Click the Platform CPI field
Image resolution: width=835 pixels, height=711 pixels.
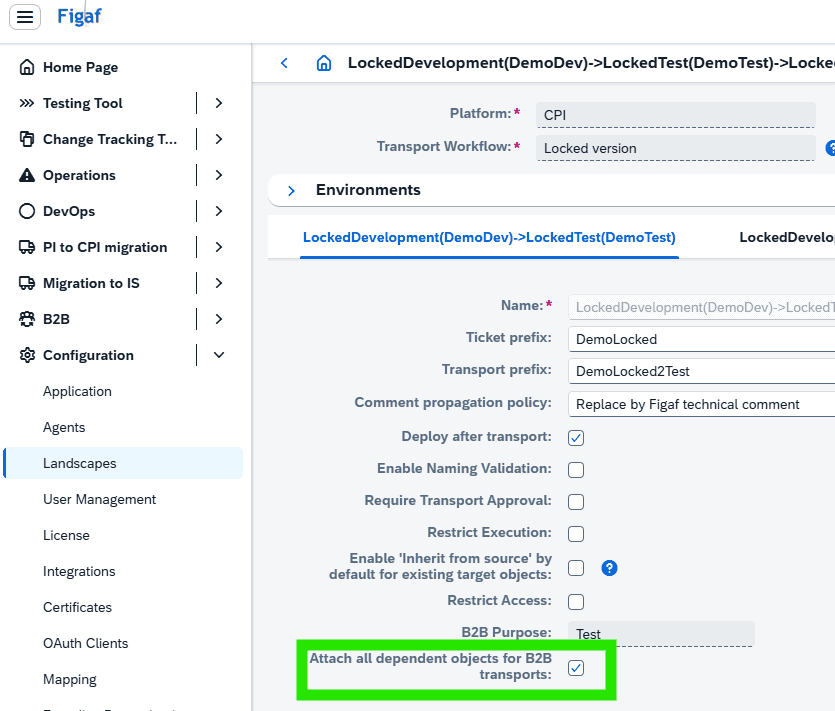point(676,115)
